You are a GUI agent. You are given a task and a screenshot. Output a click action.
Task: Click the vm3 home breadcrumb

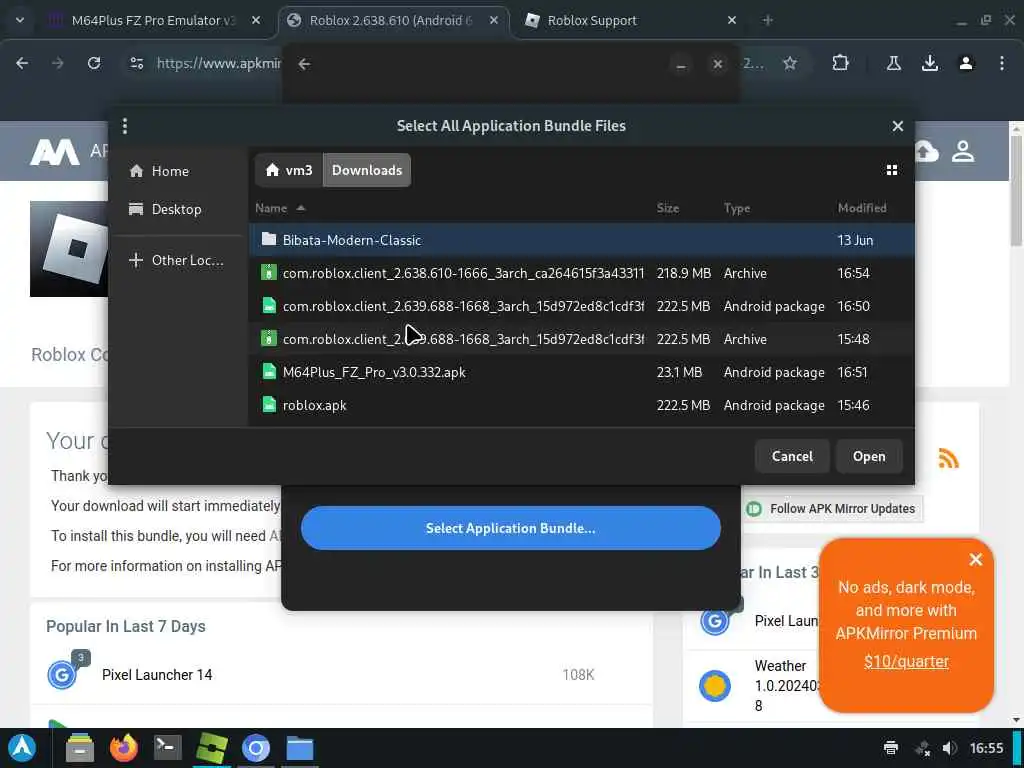point(289,170)
